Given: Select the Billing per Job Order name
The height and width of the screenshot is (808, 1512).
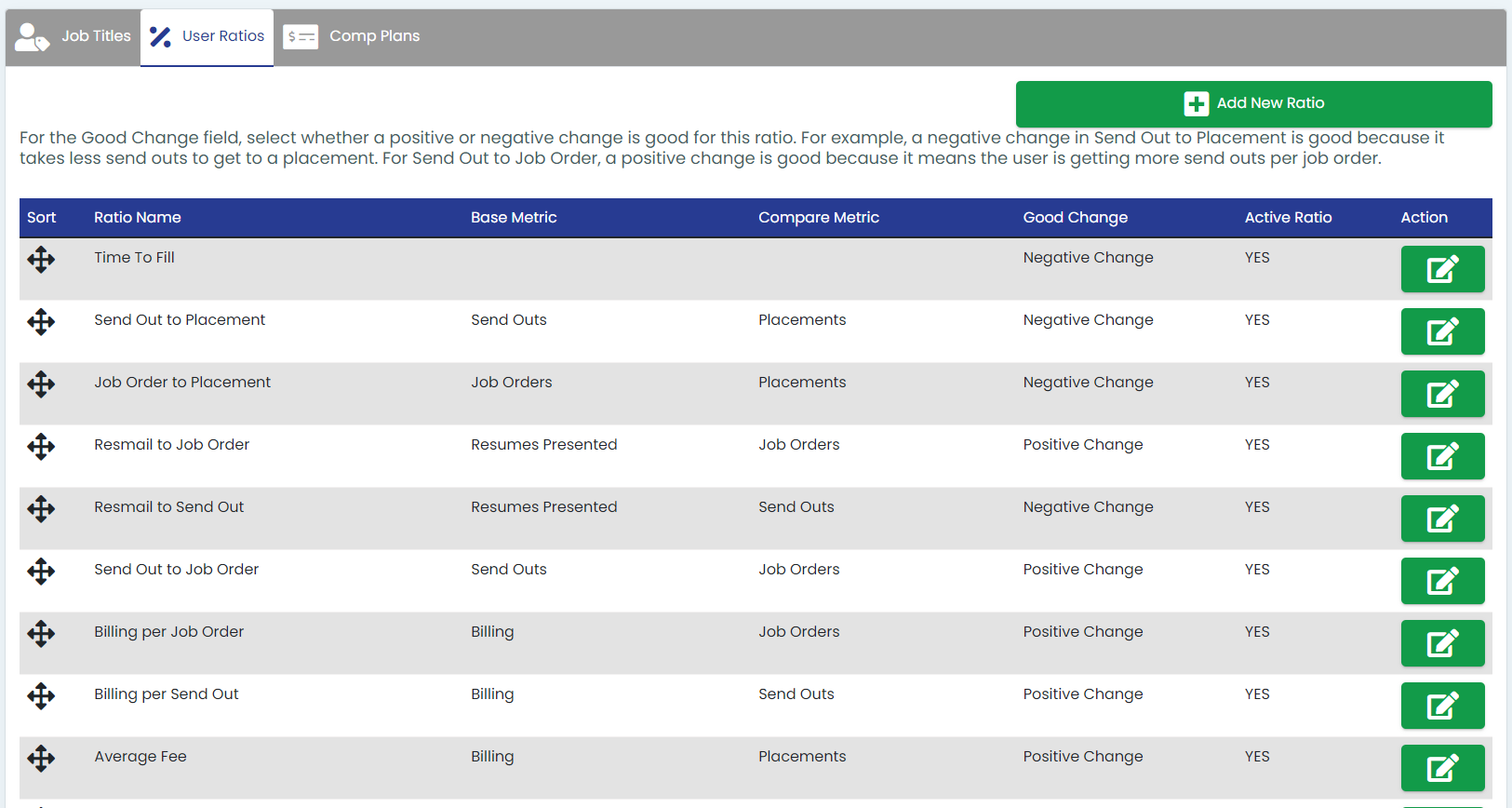Looking at the screenshot, I should pyautogui.click(x=169, y=632).
